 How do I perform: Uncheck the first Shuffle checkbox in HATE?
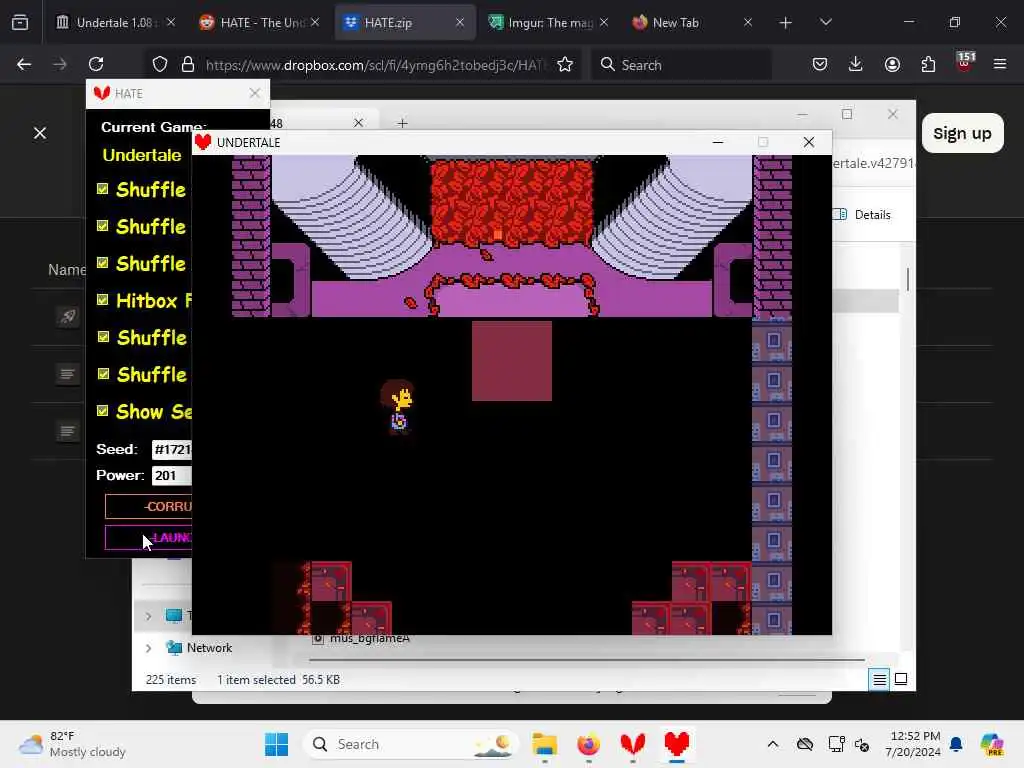[103, 189]
